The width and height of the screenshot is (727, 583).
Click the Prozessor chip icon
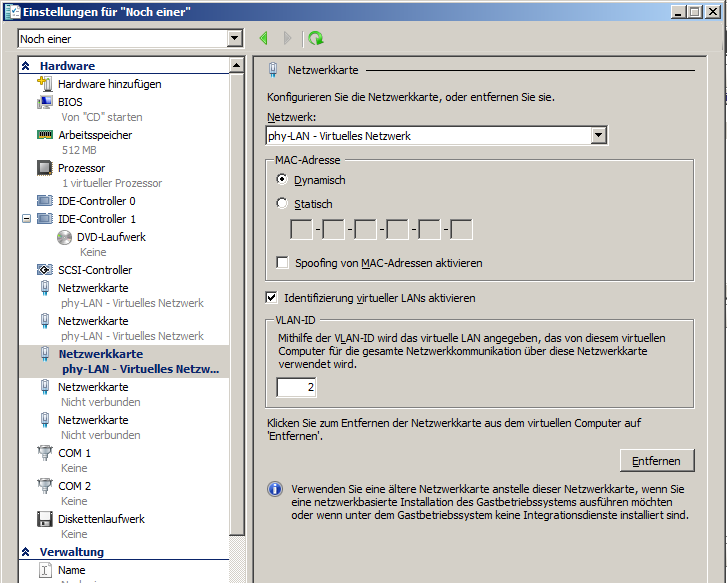[45, 168]
